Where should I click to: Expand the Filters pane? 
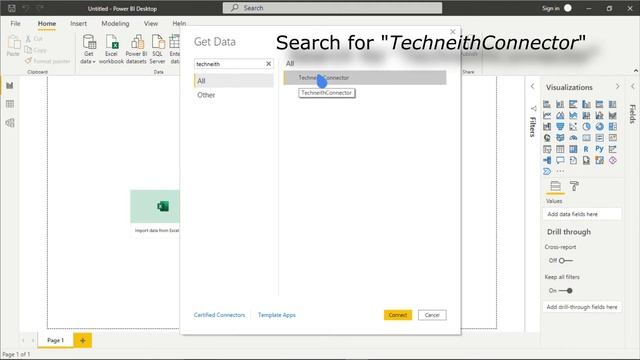[x=533, y=86]
